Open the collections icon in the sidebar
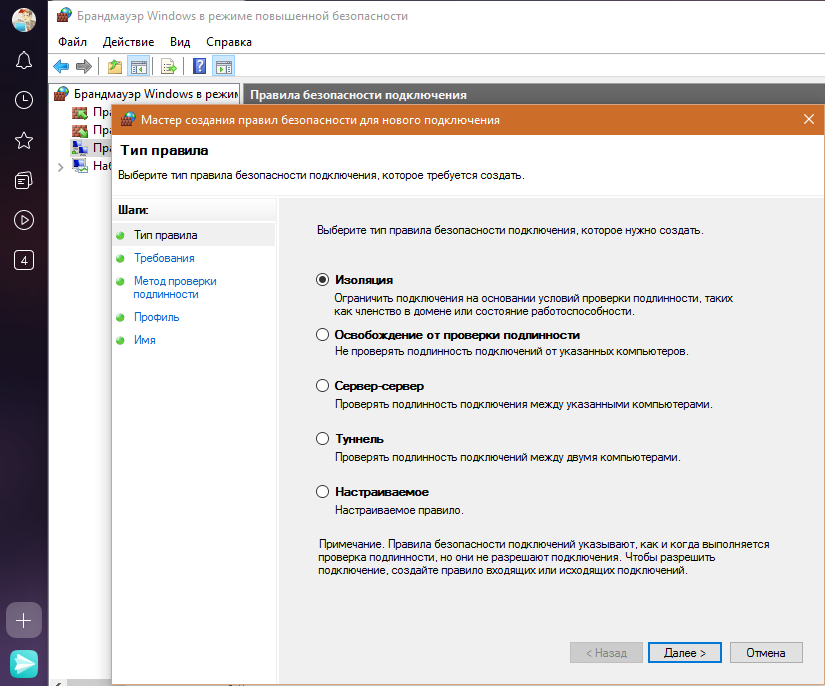 [24, 180]
